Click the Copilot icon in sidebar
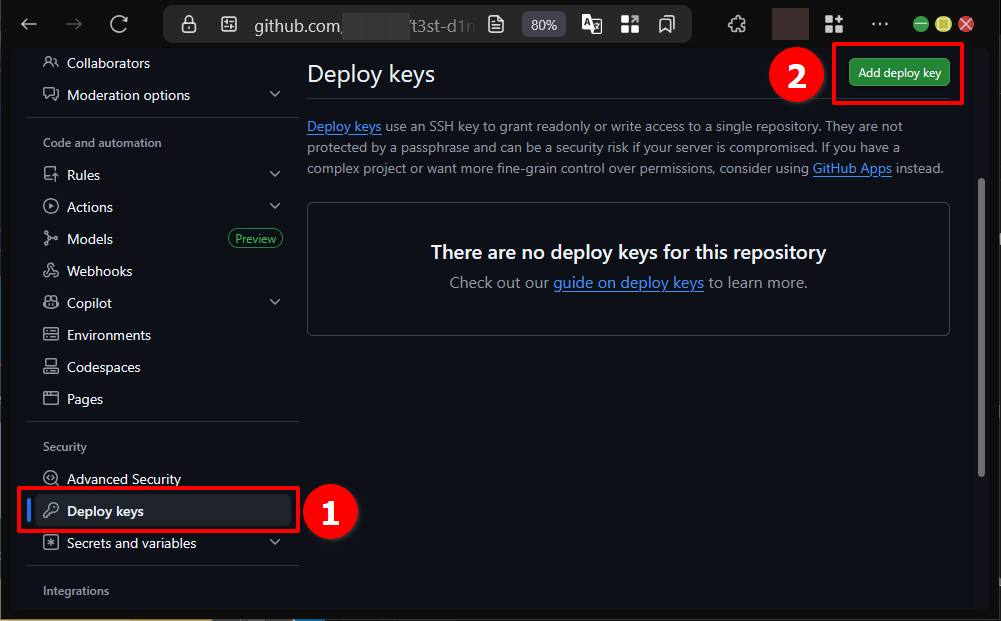The height and width of the screenshot is (621, 1001). pyautogui.click(x=51, y=303)
